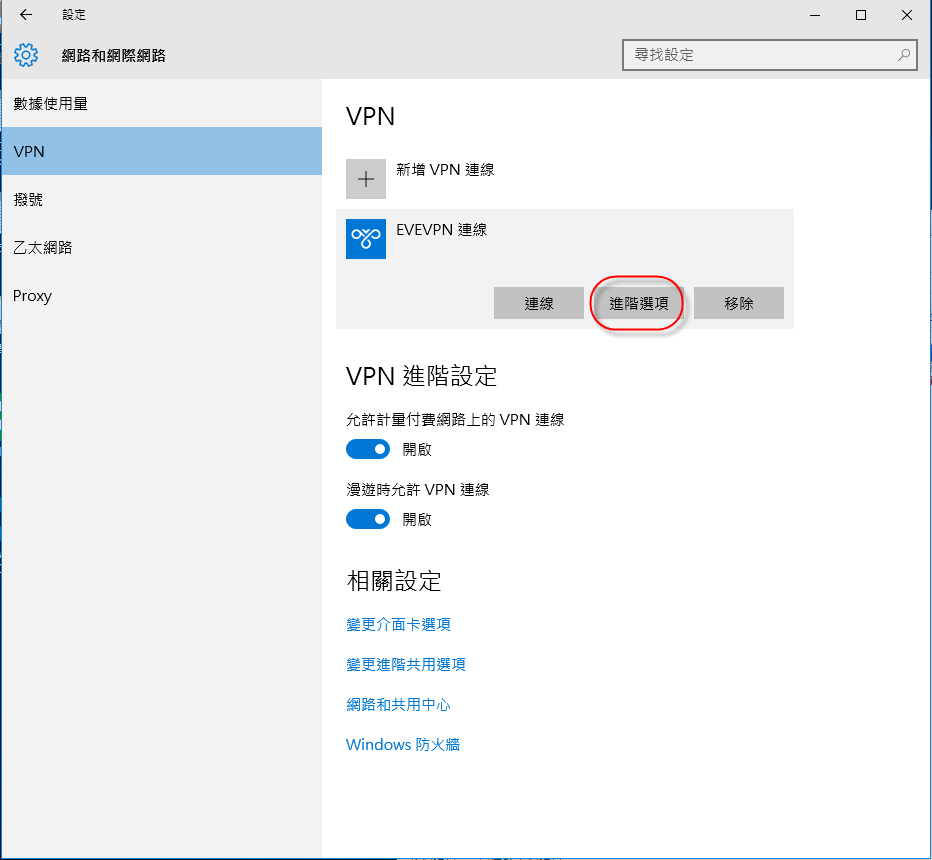This screenshot has width=932, height=860.
Task: Click the EVEVPN connection icon
Action: pos(366,239)
